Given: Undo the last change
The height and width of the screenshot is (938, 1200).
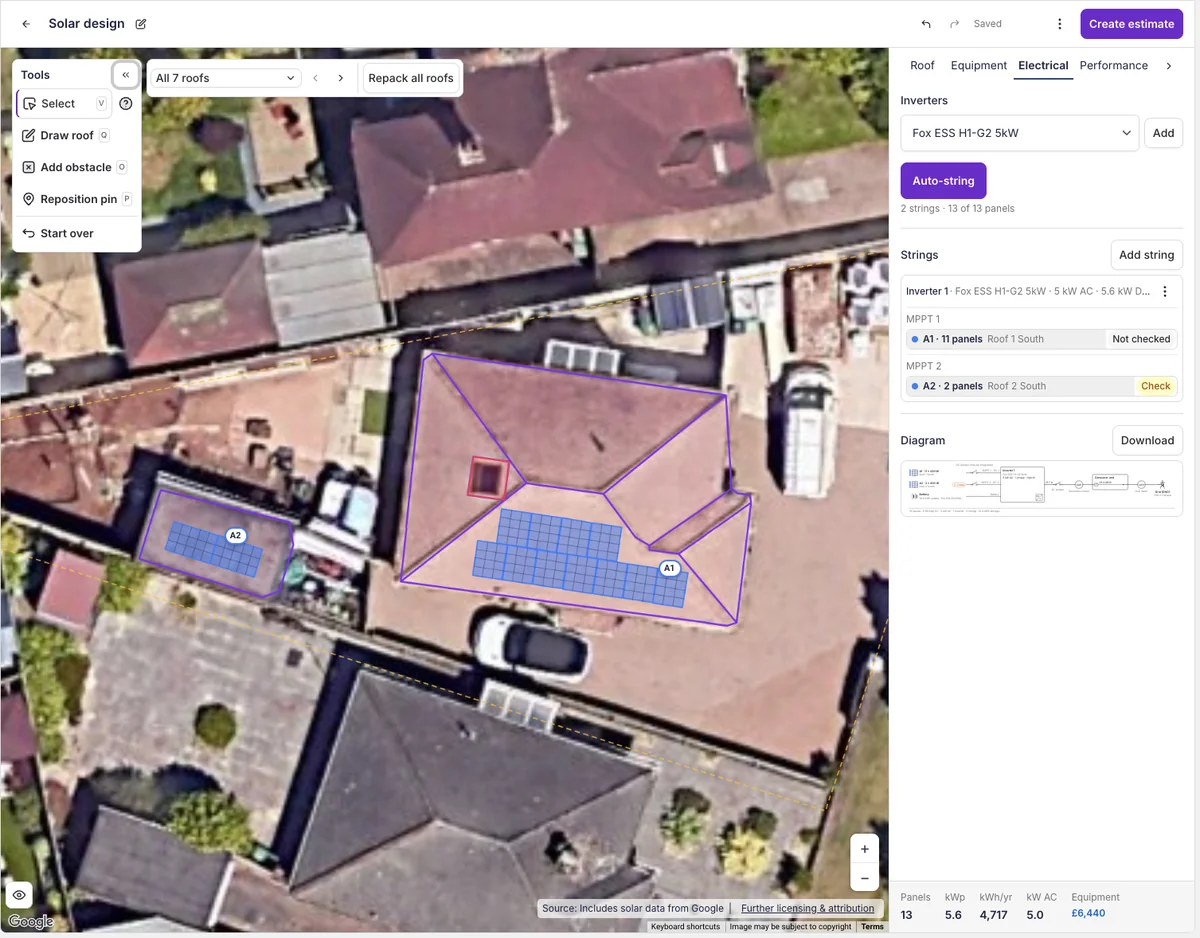Looking at the screenshot, I should (926, 24).
